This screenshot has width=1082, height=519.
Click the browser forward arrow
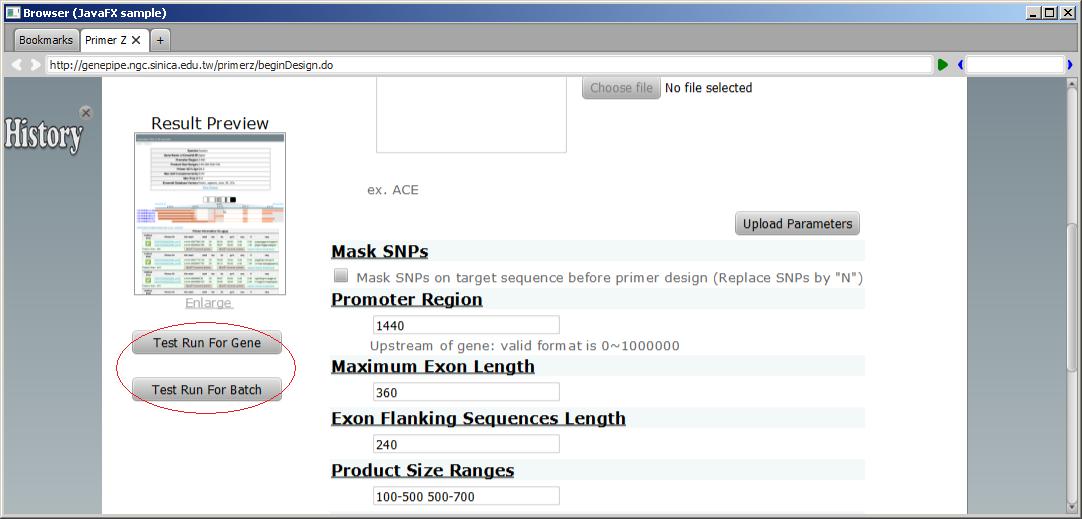[x=35, y=65]
